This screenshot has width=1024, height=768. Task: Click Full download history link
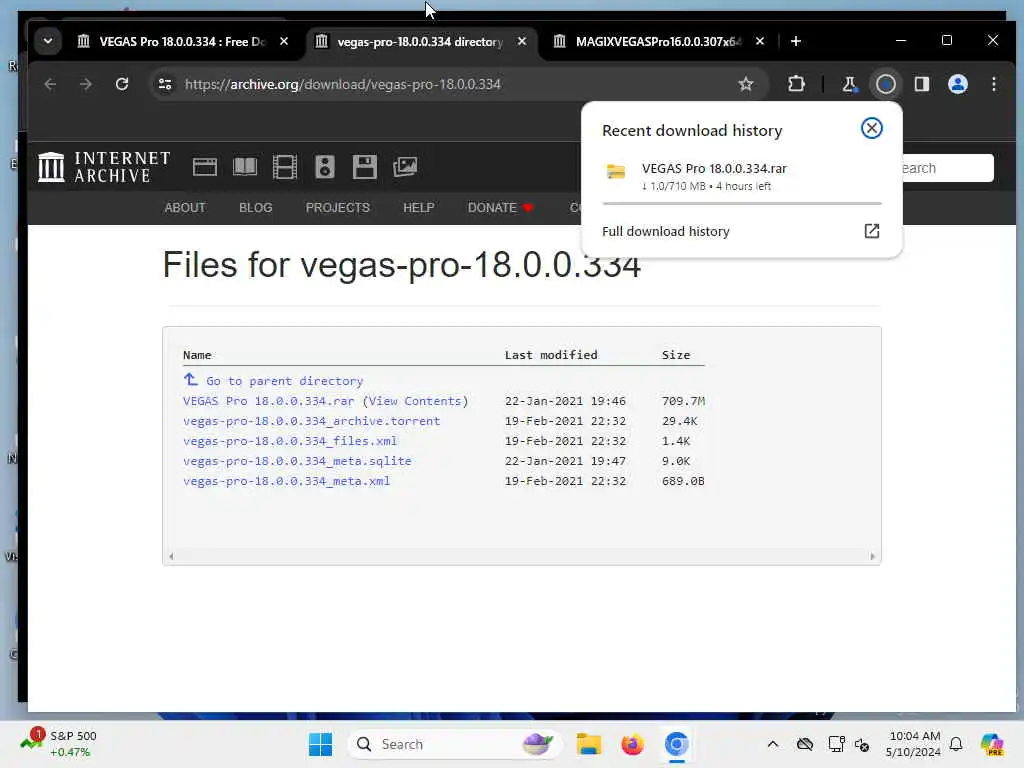[665, 231]
